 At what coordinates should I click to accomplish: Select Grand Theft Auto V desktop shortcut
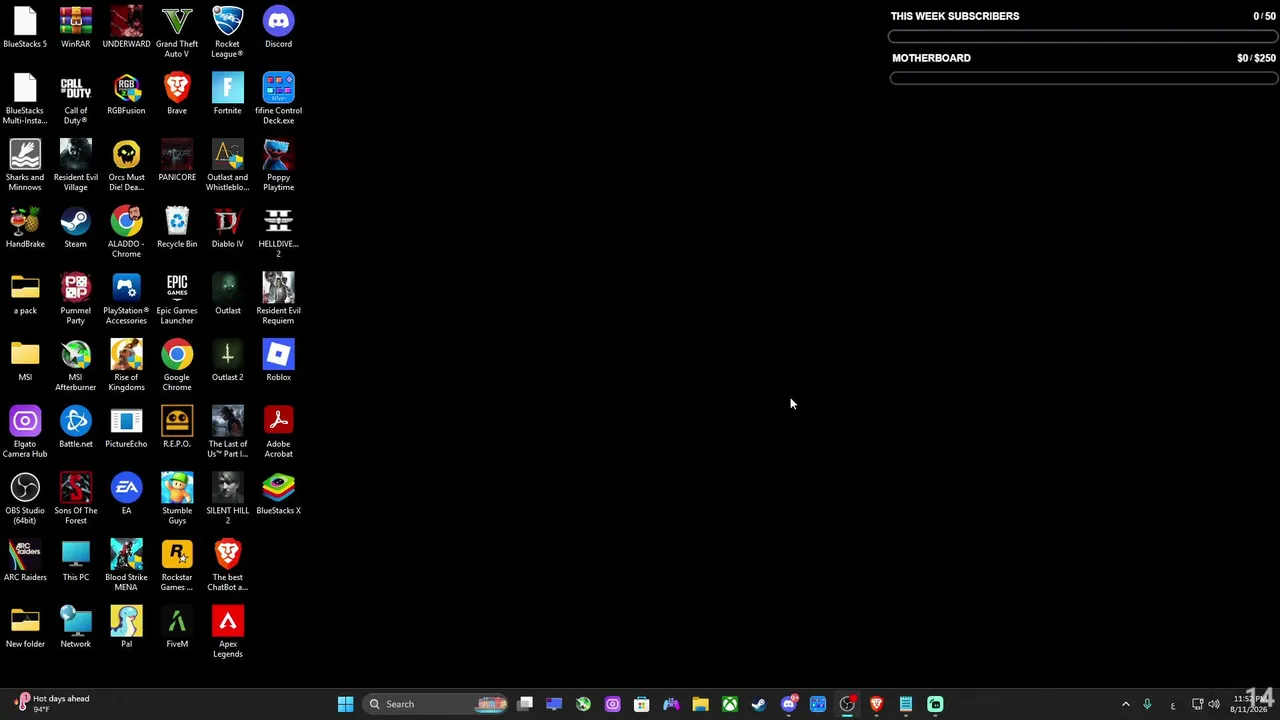click(x=177, y=32)
